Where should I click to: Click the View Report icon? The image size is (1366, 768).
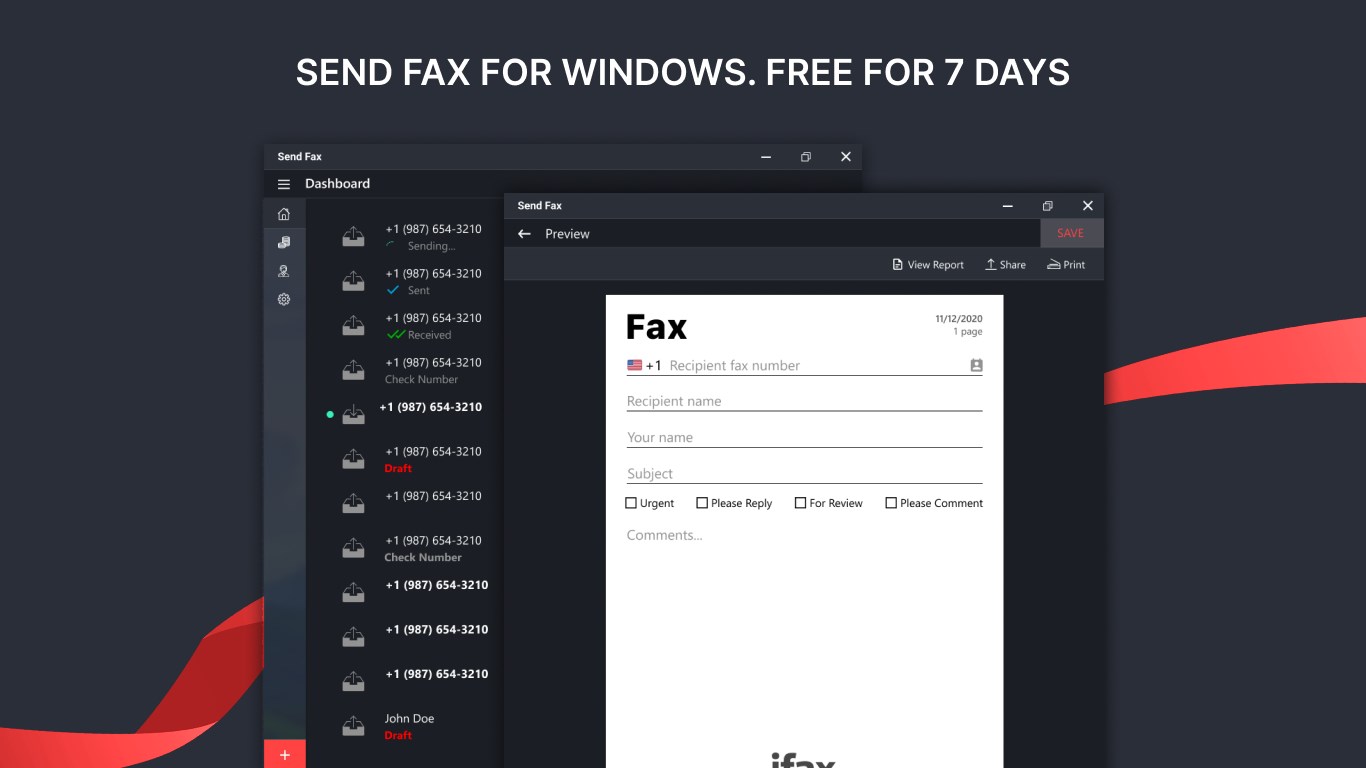(x=897, y=264)
